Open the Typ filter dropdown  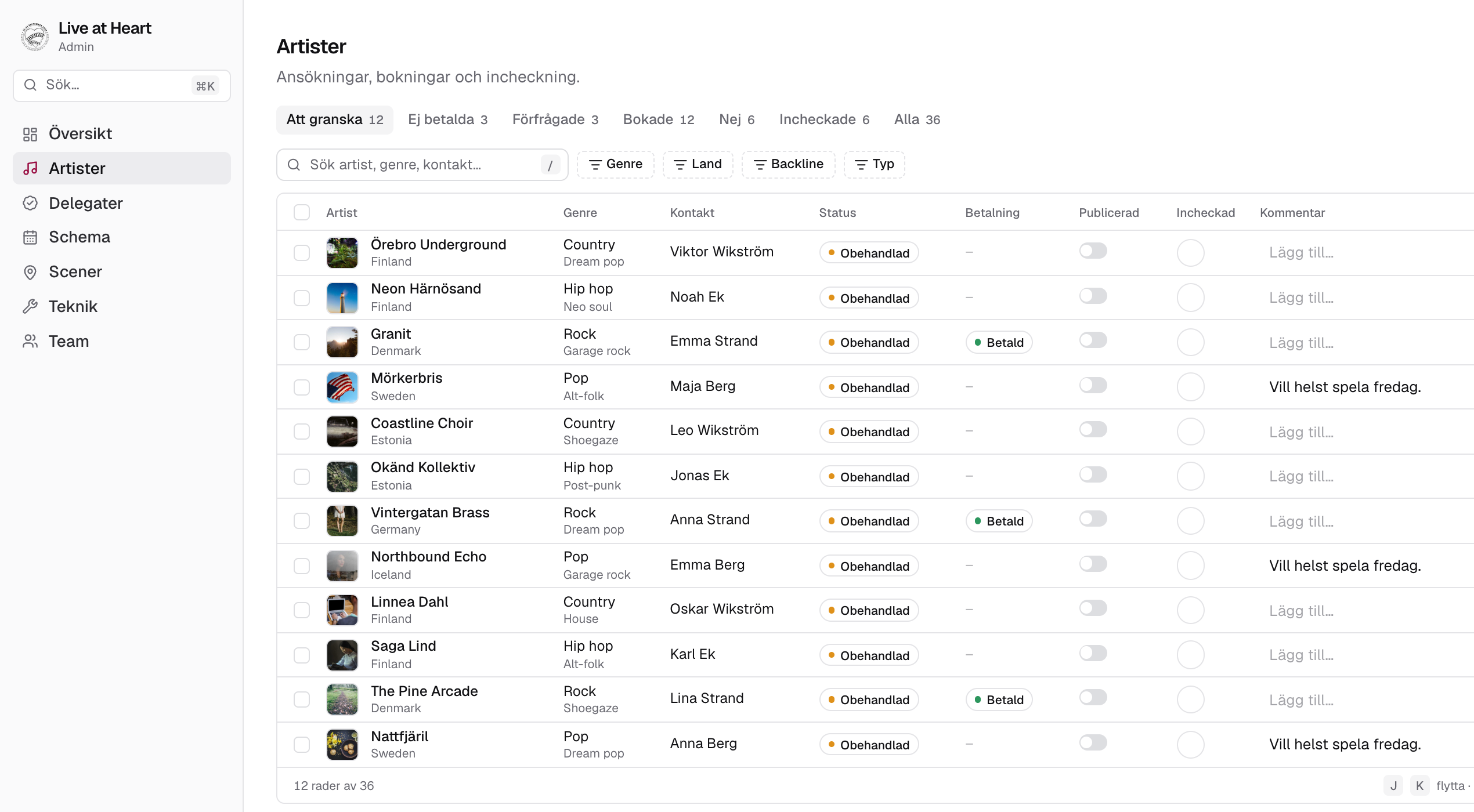(x=875, y=165)
